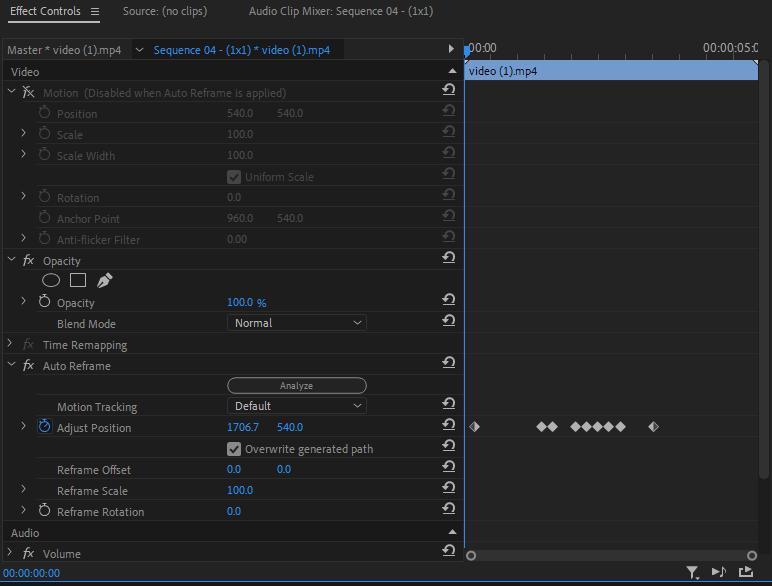The height and width of the screenshot is (586, 772).
Task: Toggle Adjust Position animation stopwatch
Action: (44, 426)
